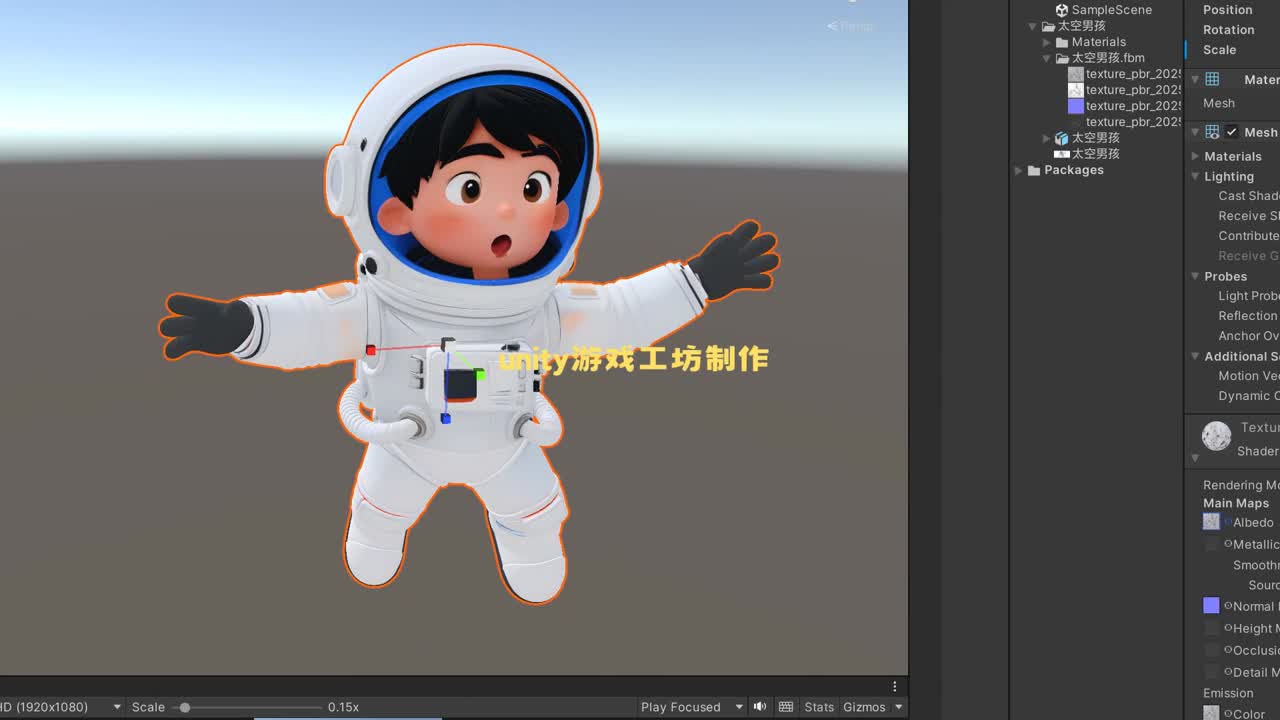
Task: Click the Albedo texture thumbnail icon
Action: tap(1211, 521)
